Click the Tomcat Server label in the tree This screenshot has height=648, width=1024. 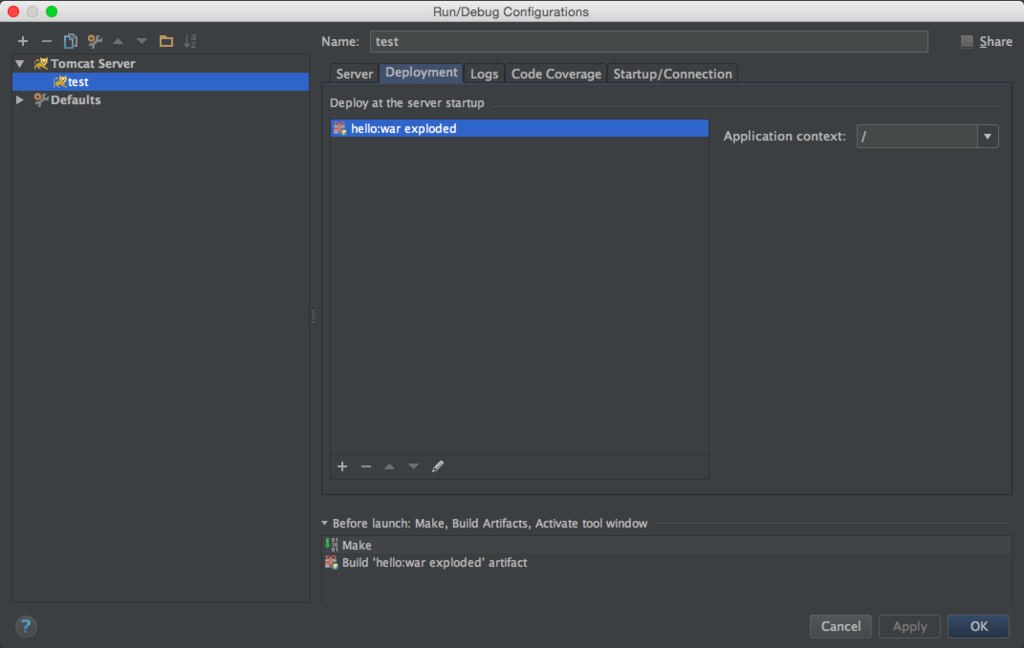[x=93, y=63]
